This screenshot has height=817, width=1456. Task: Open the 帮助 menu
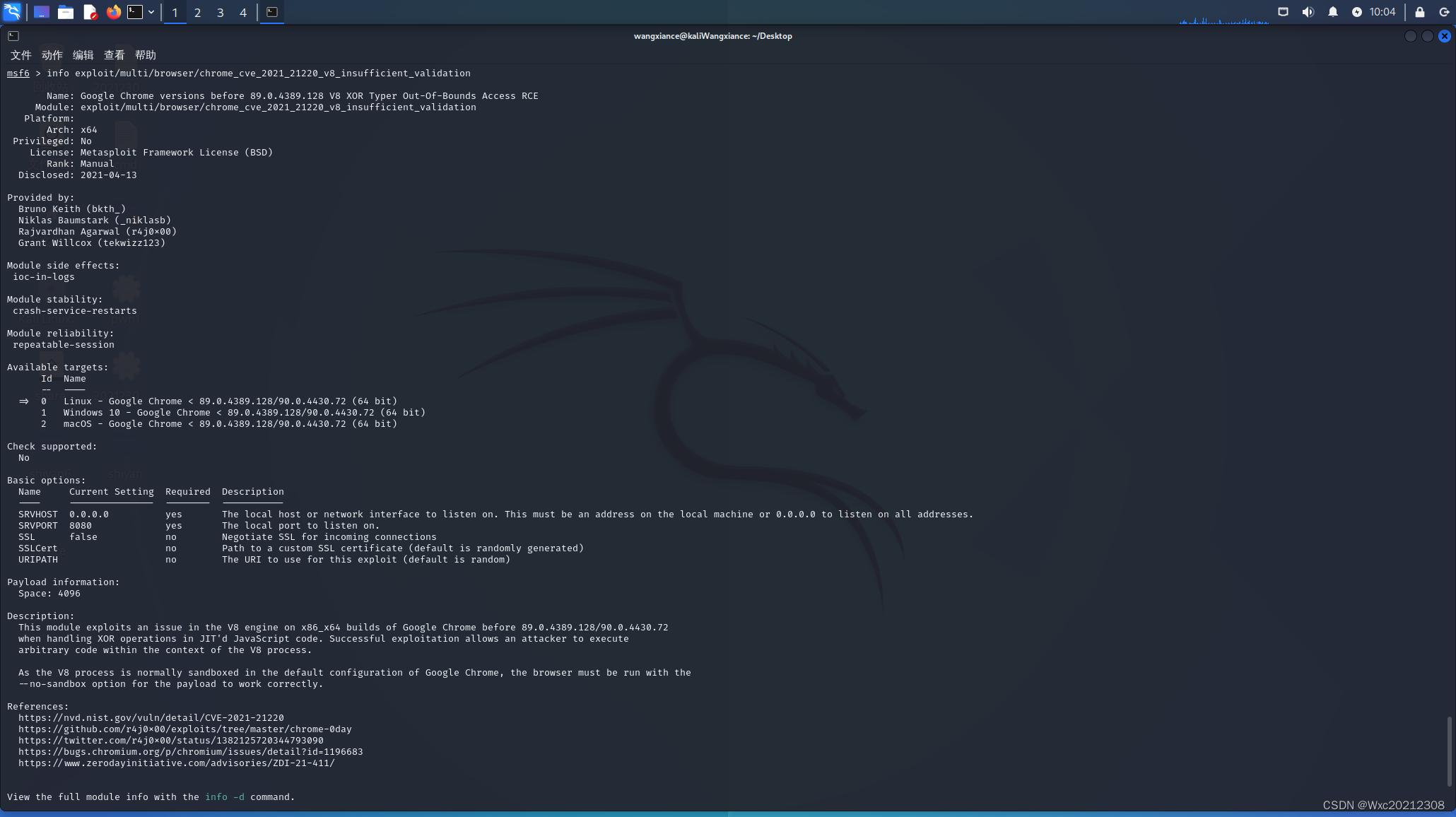click(145, 55)
